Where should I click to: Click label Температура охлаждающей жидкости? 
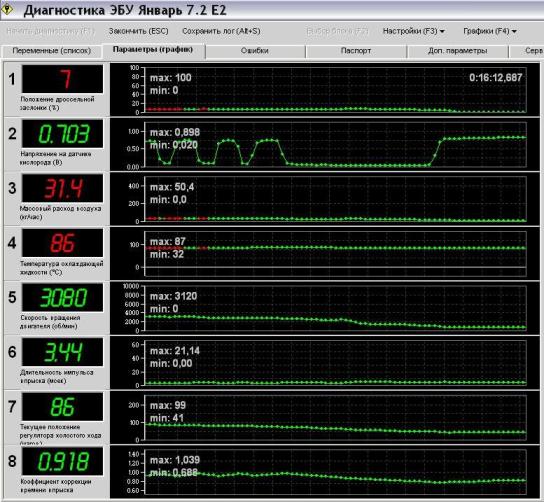pyautogui.click(x=61, y=267)
